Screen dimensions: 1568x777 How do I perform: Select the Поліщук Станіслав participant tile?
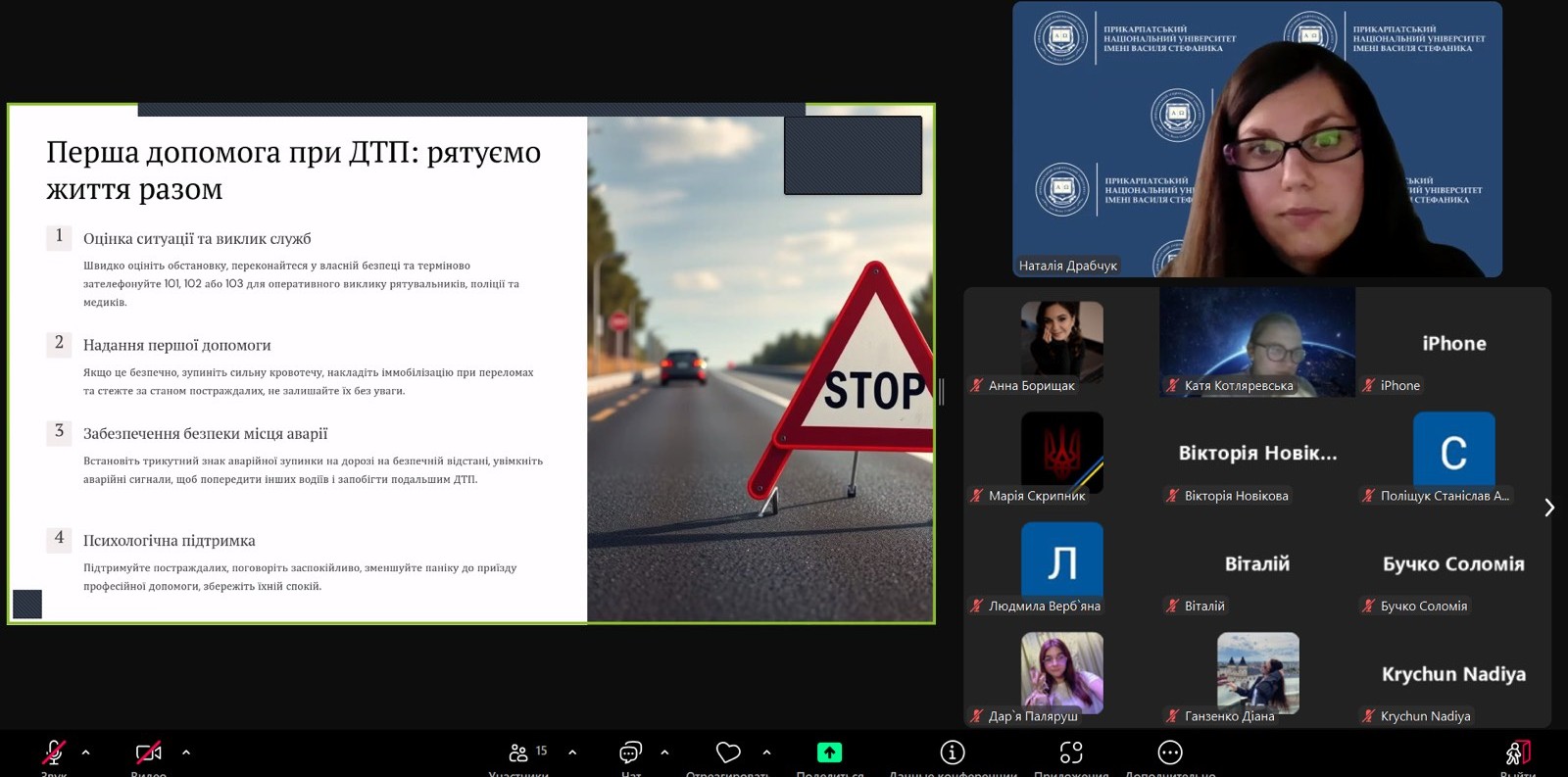tap(1453, 453)
